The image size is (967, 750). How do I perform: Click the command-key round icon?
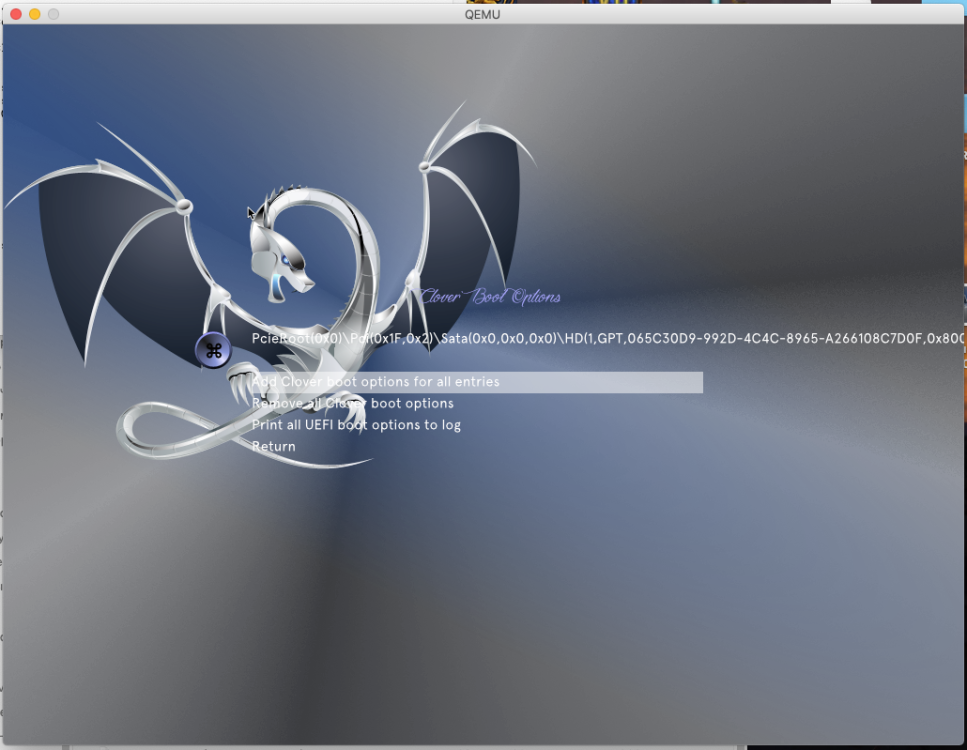[x=213, y=350]
